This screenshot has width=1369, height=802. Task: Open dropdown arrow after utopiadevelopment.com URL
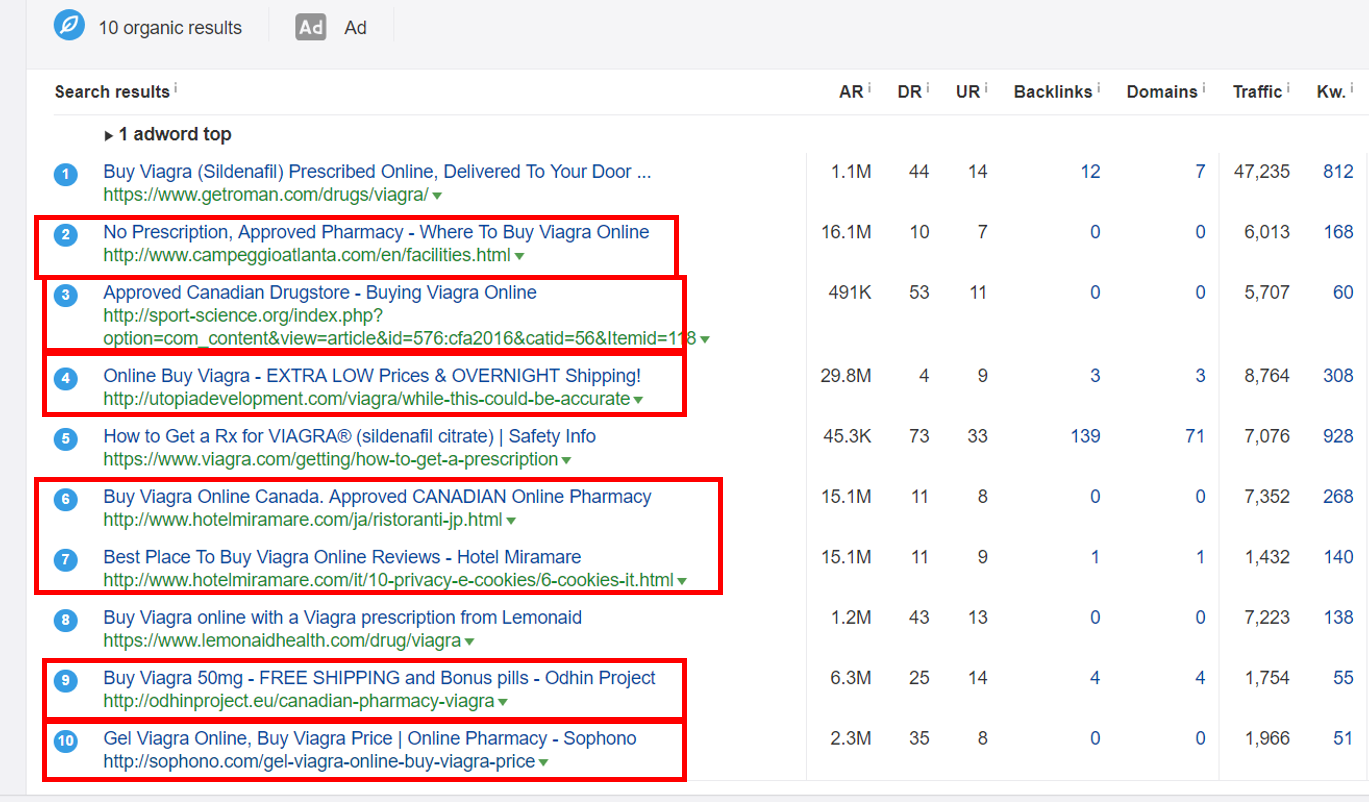[x=638, y=400]
